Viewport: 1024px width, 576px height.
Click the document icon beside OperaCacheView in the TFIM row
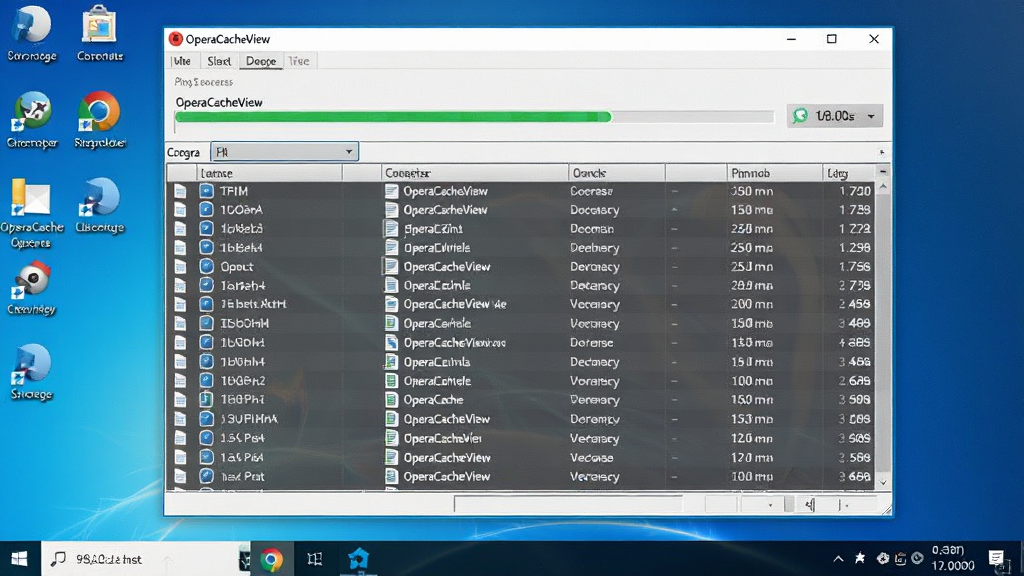pyautogui.click(x=391, y=191)
